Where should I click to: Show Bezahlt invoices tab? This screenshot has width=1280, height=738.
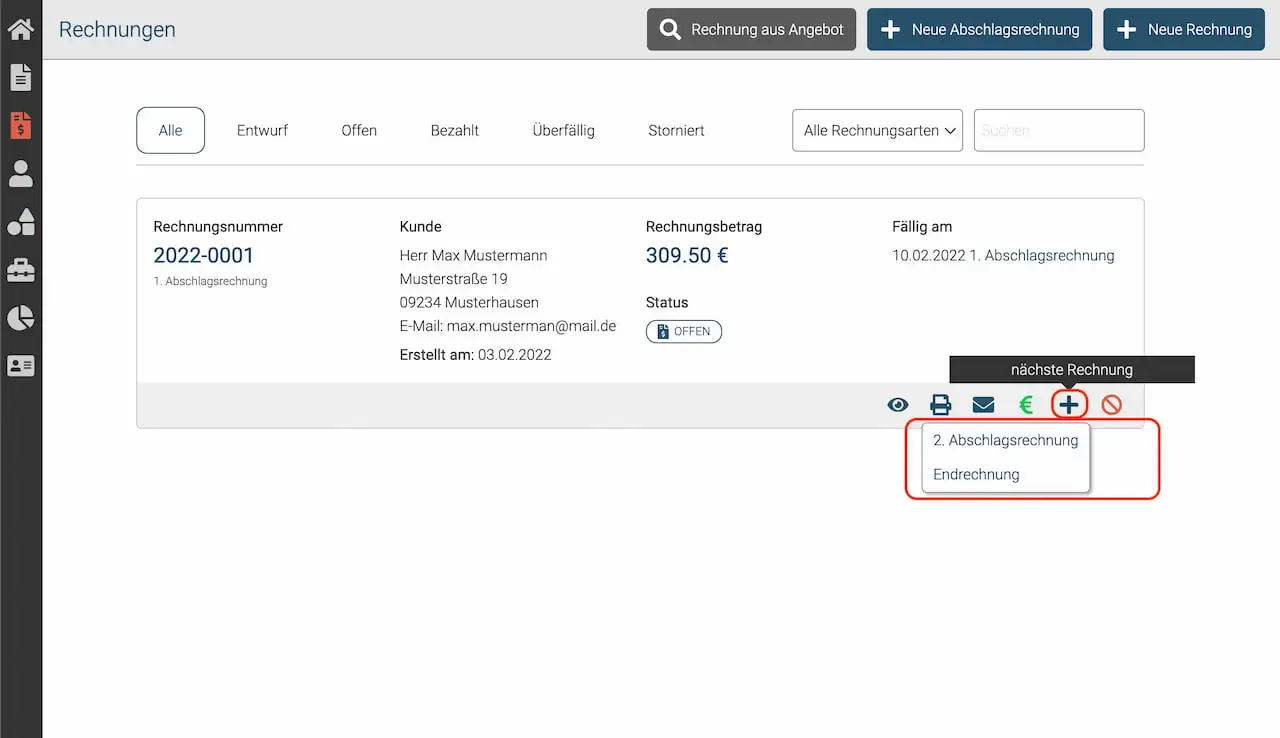[455, 130]
